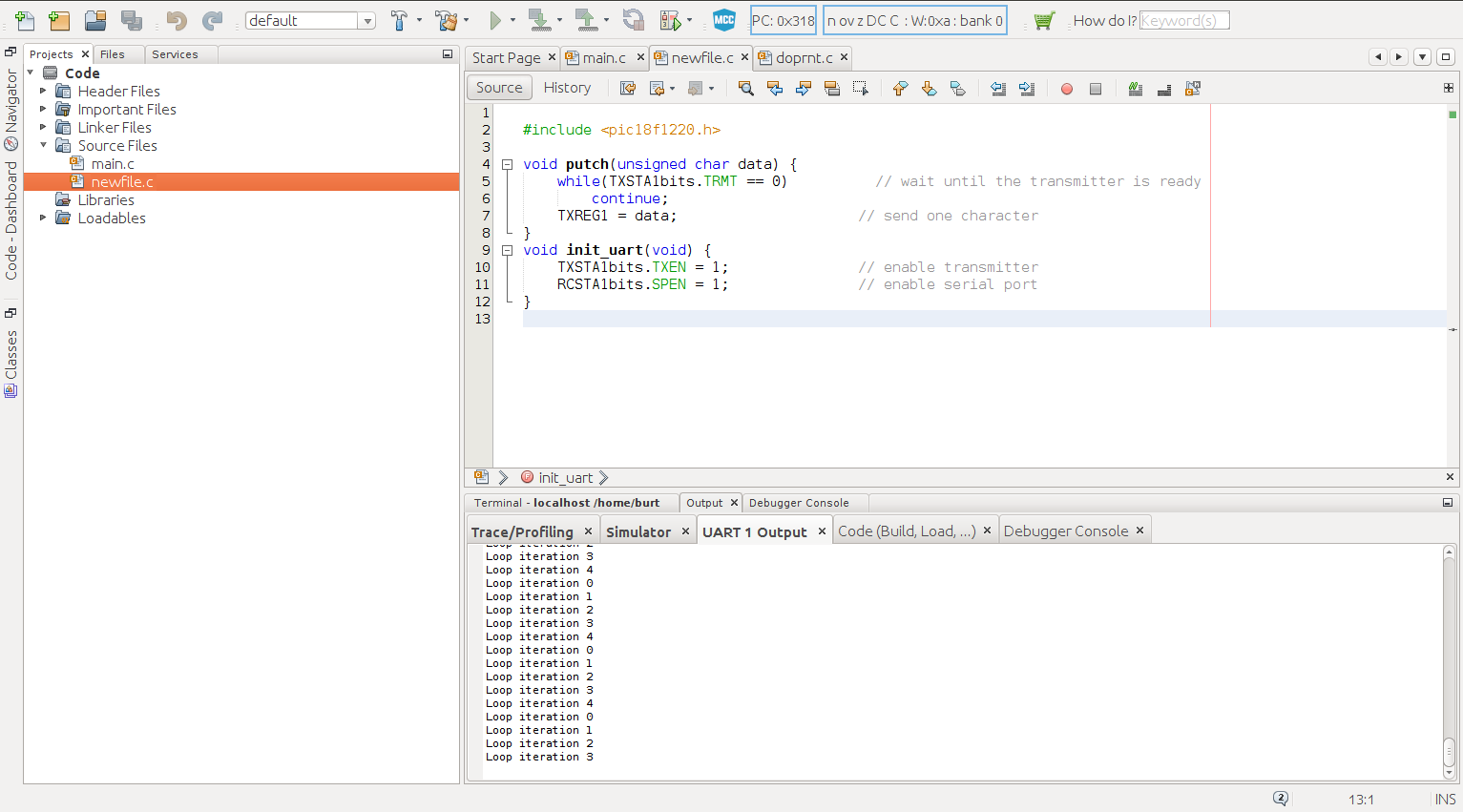Collapse the Code project node
This screenshot has width=1463, height=812.
[x=31, y=73]
